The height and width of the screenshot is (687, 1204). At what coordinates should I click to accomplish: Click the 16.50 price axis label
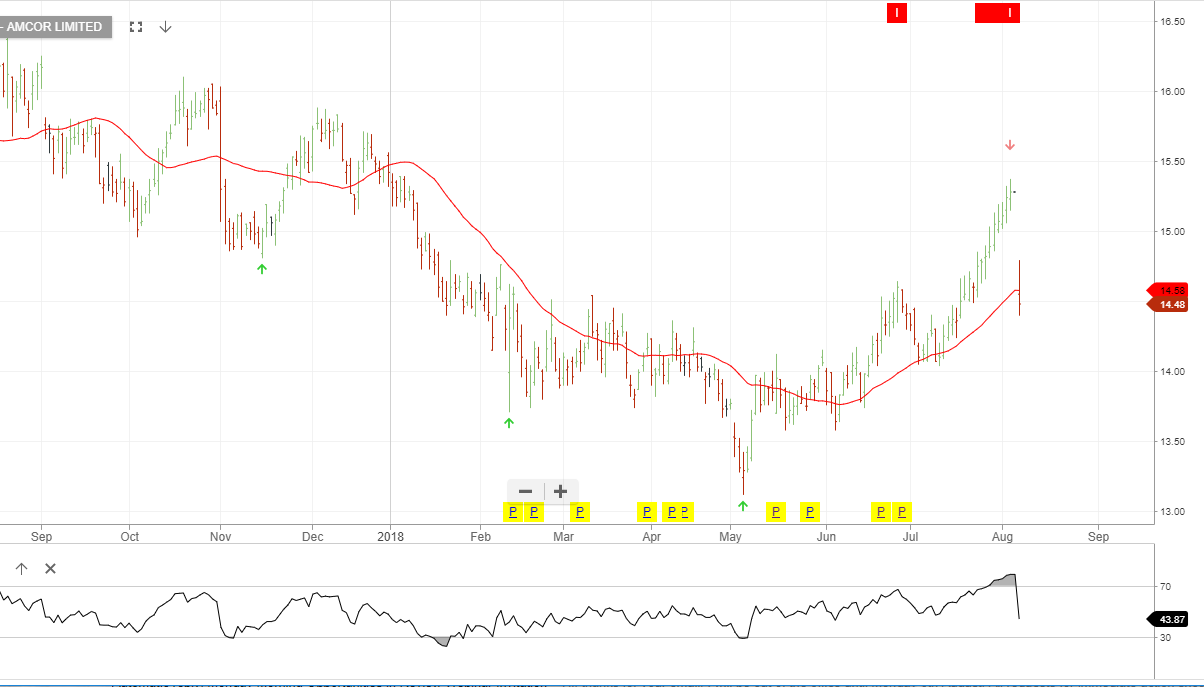pyautogui.click(x=1172, y=21)
